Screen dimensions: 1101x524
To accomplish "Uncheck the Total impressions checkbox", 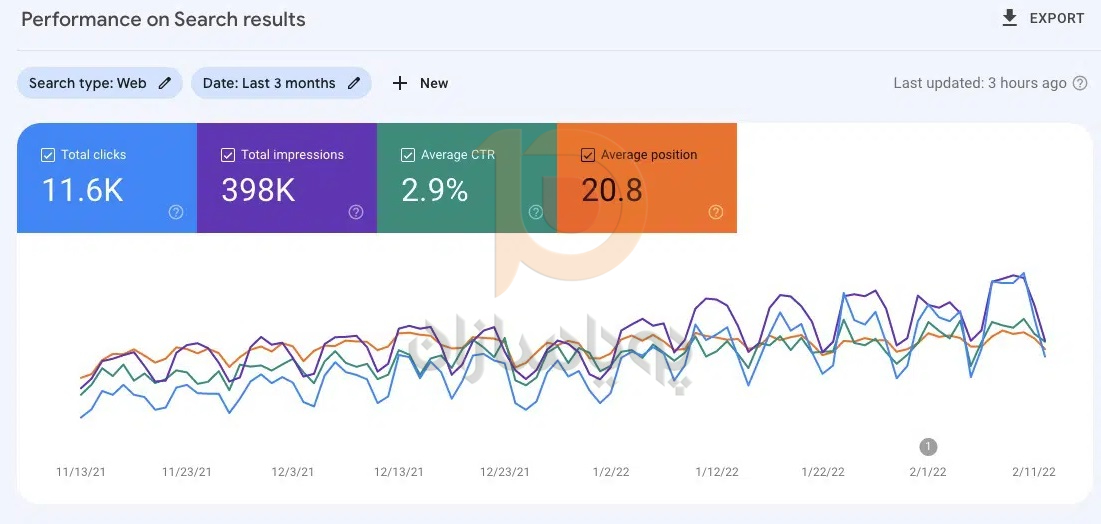I will point(228,155).
